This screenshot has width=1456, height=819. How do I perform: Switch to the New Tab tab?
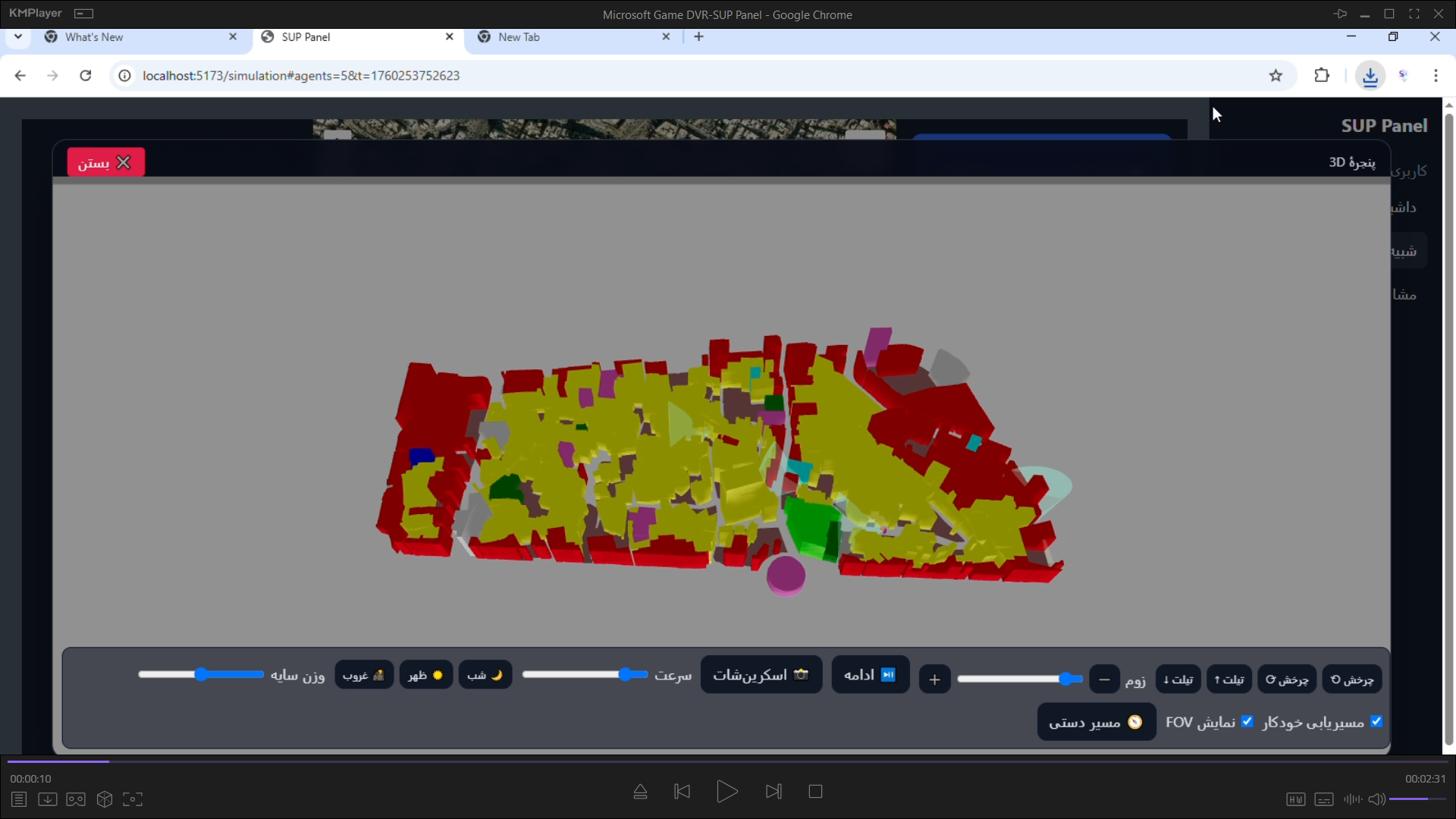[574, 37]
